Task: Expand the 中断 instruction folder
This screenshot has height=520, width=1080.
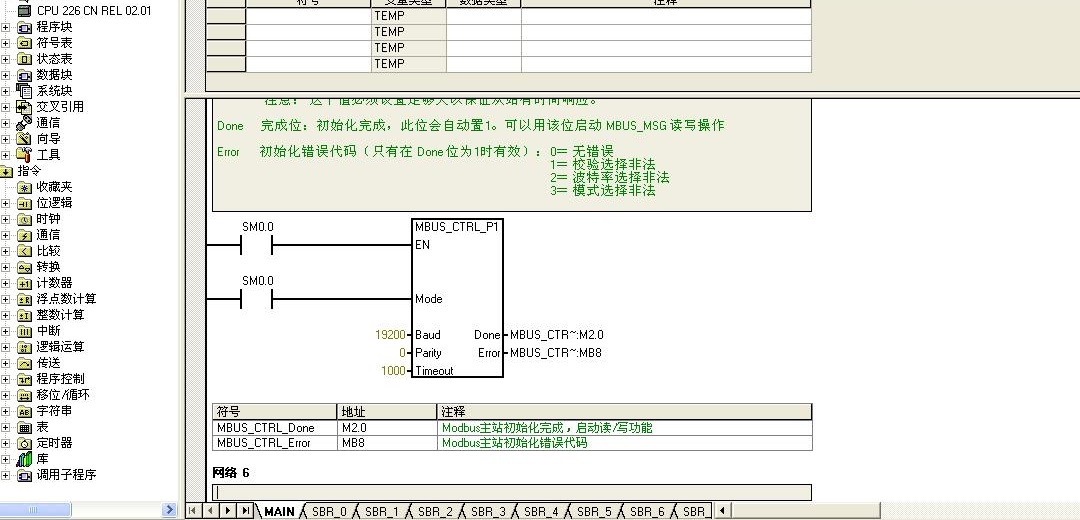Action: (6, 331)
